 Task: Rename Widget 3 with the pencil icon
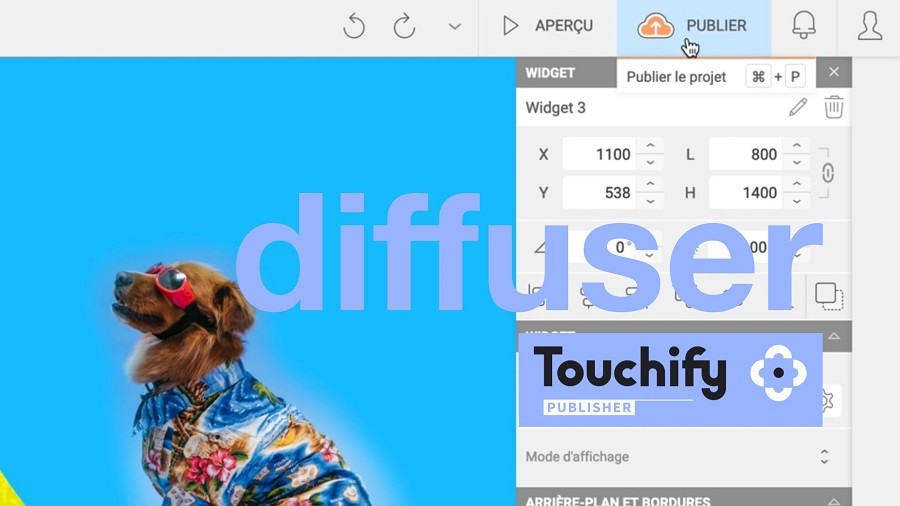pos(798,107)
